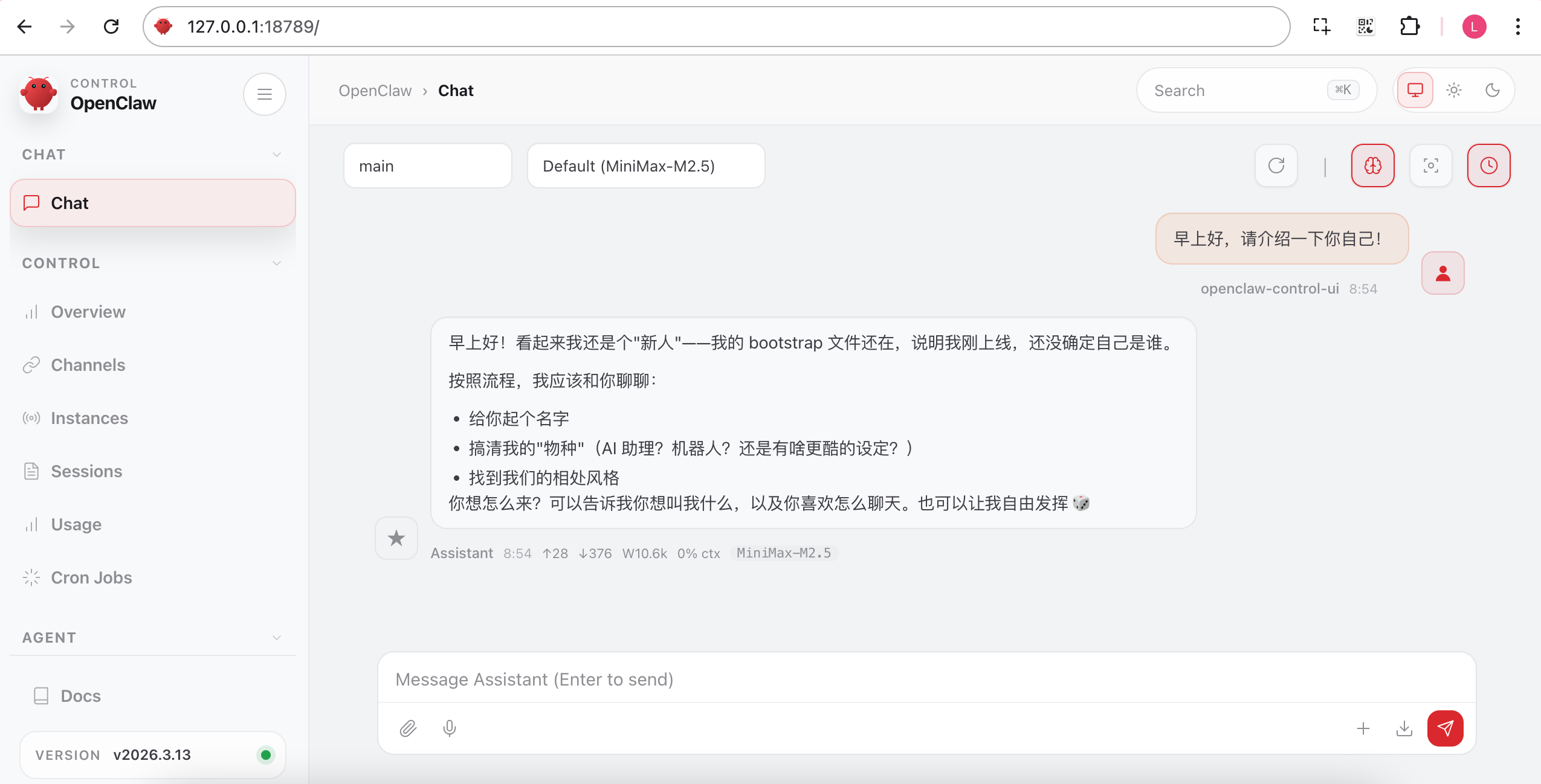This screenshot has width=1541, height=784.
Task: Select the brain/thinking mode icon
Action: click(1372, 165)
